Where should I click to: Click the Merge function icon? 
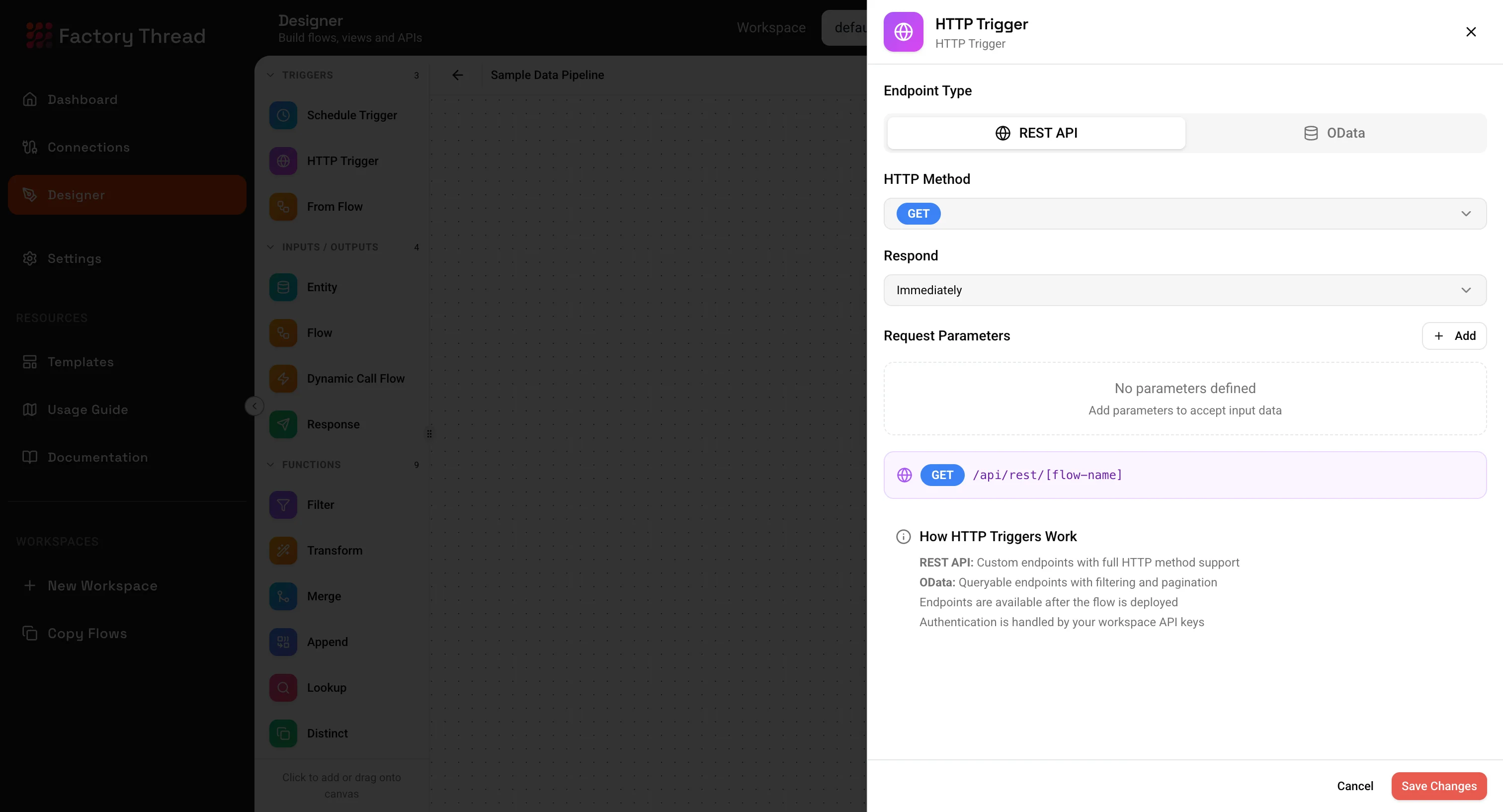283,596
